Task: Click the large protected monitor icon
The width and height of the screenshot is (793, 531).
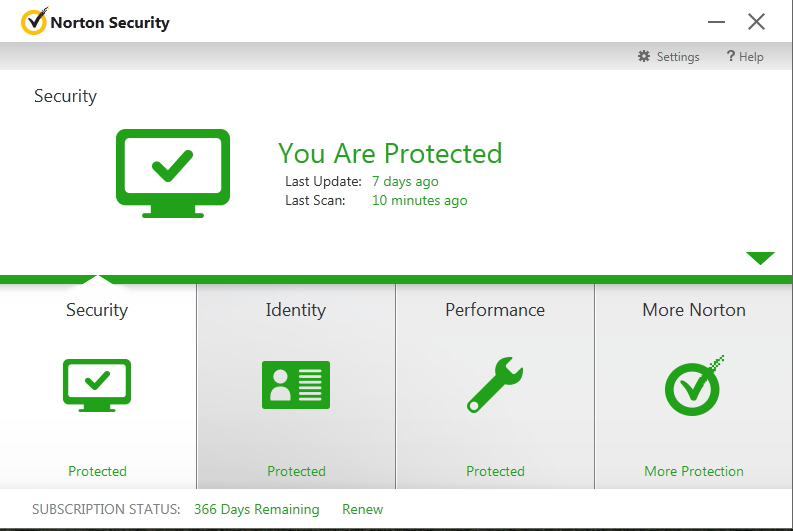Action: [173, 173]
